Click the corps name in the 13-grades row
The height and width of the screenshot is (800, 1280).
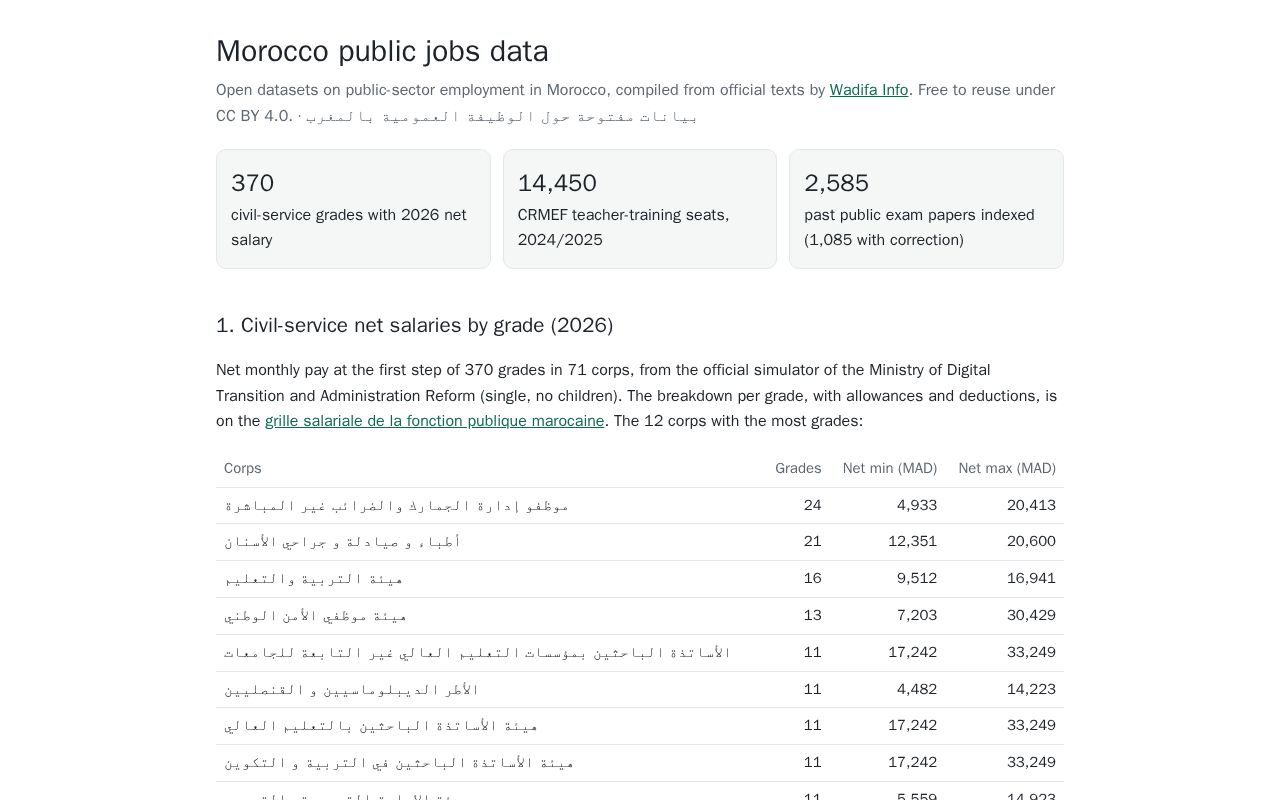click(x=315, y=615)
